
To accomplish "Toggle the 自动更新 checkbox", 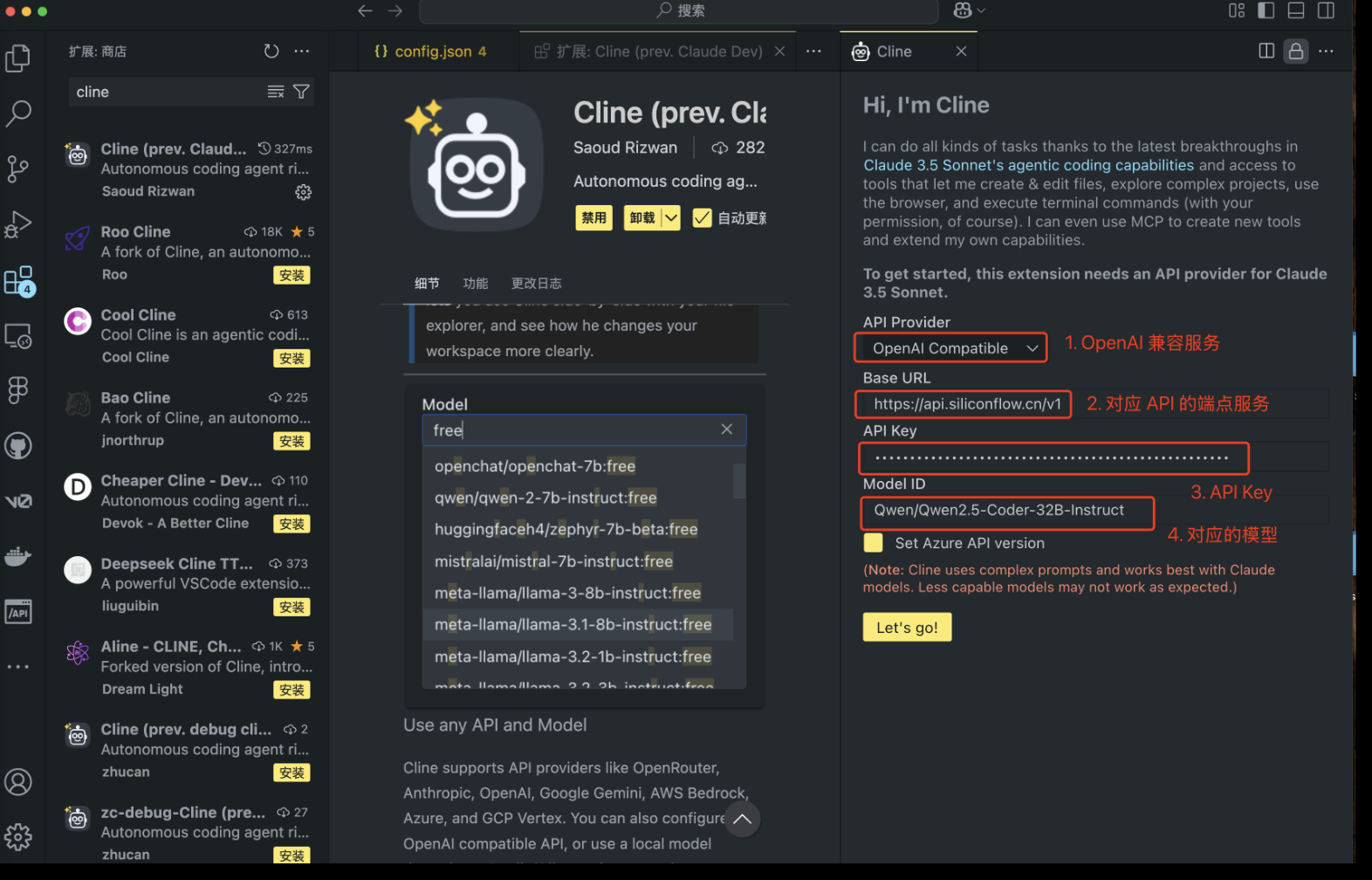I will tap(702, 218).
